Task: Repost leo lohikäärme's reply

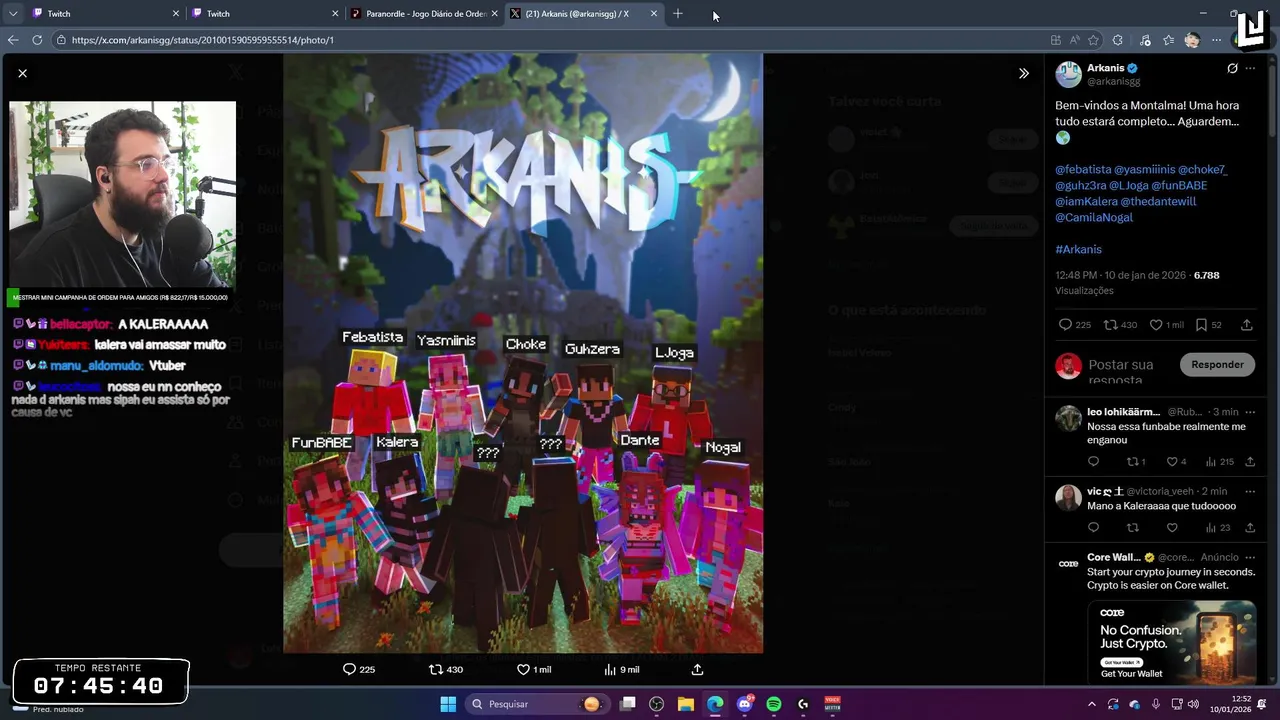Action: [x=1132, y=462]
